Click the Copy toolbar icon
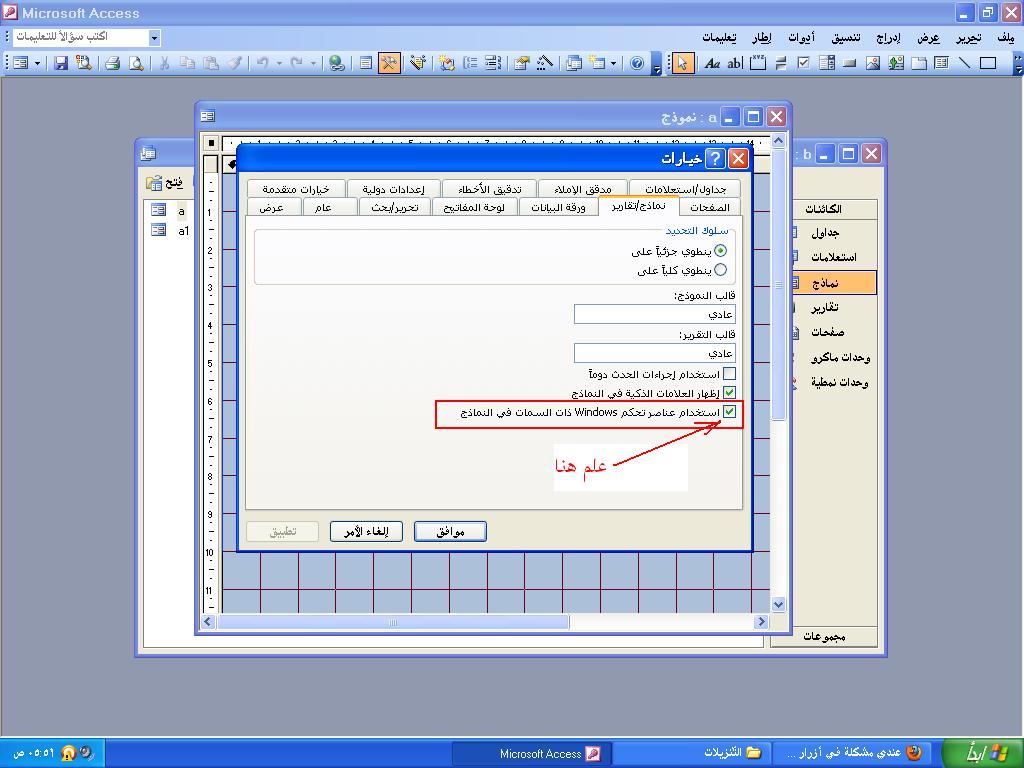The width and height of the screenshot is (1024, 768). click(x=187, y=63)
